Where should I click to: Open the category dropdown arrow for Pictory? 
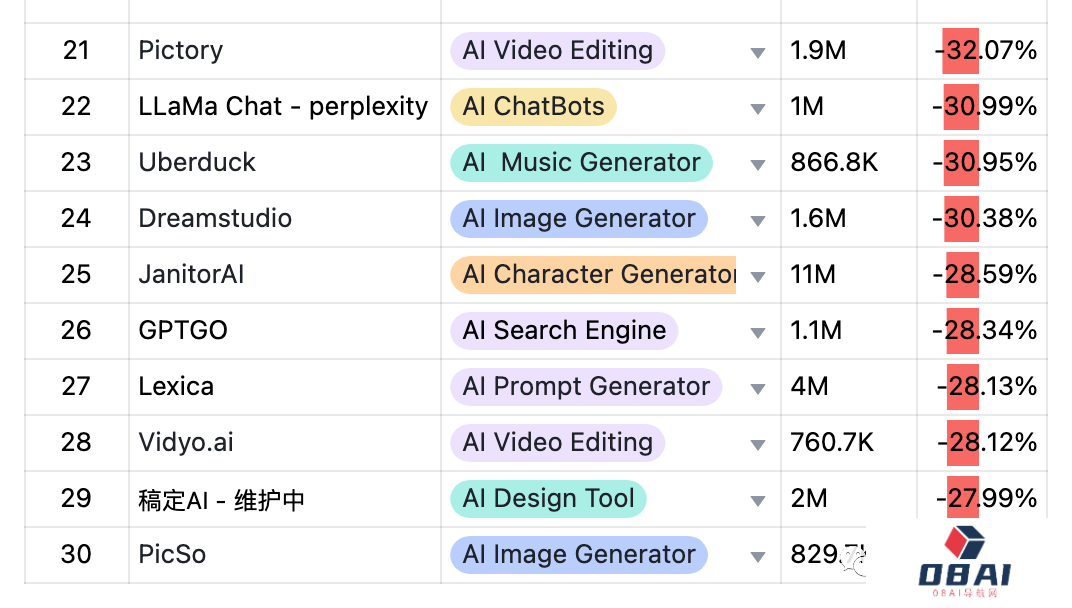[758, 53]
